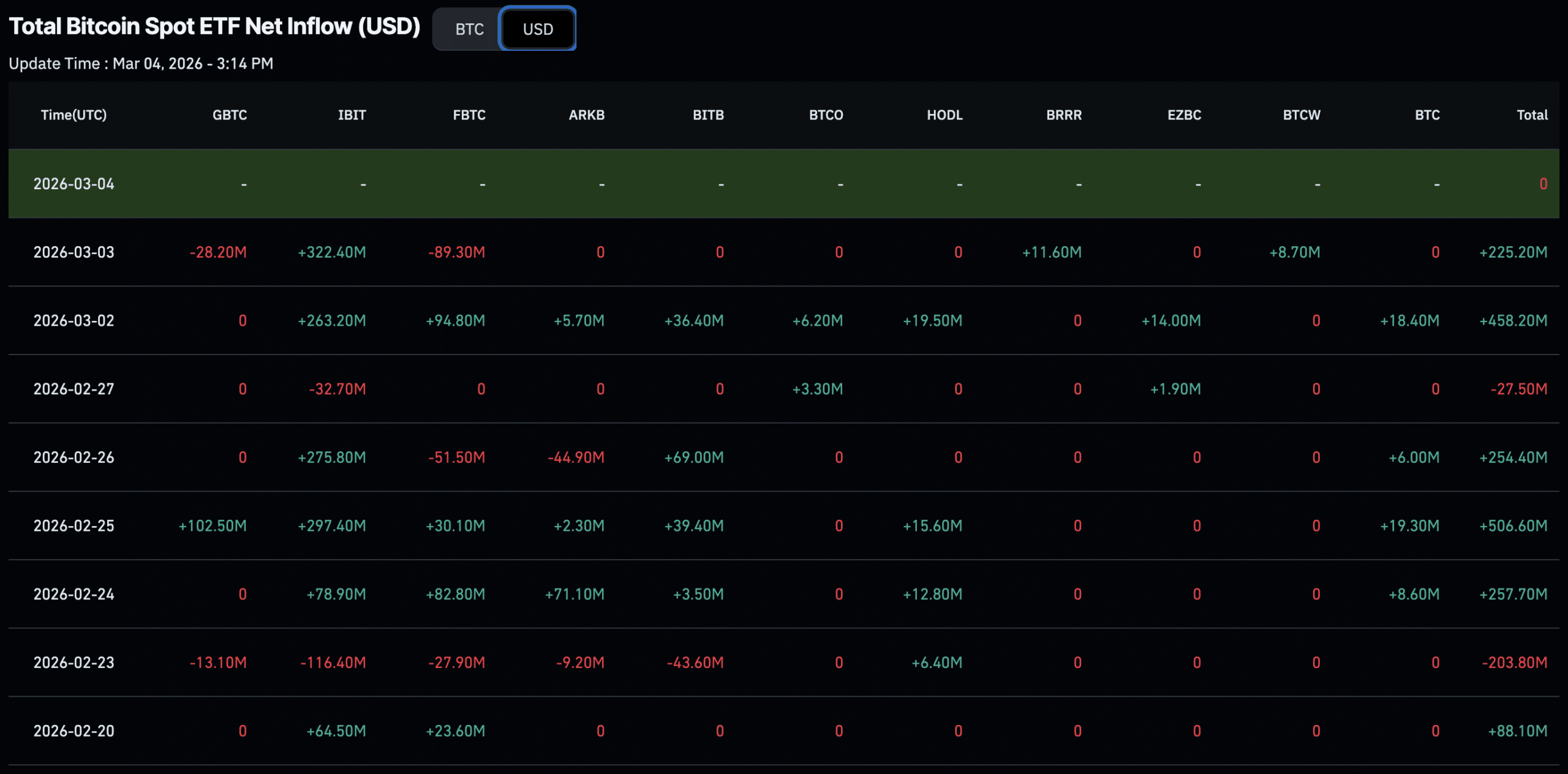Select the Total Bitcoin Spot ETF title
The height and width of the screenshot is (774, 1568).
point(216,26)
